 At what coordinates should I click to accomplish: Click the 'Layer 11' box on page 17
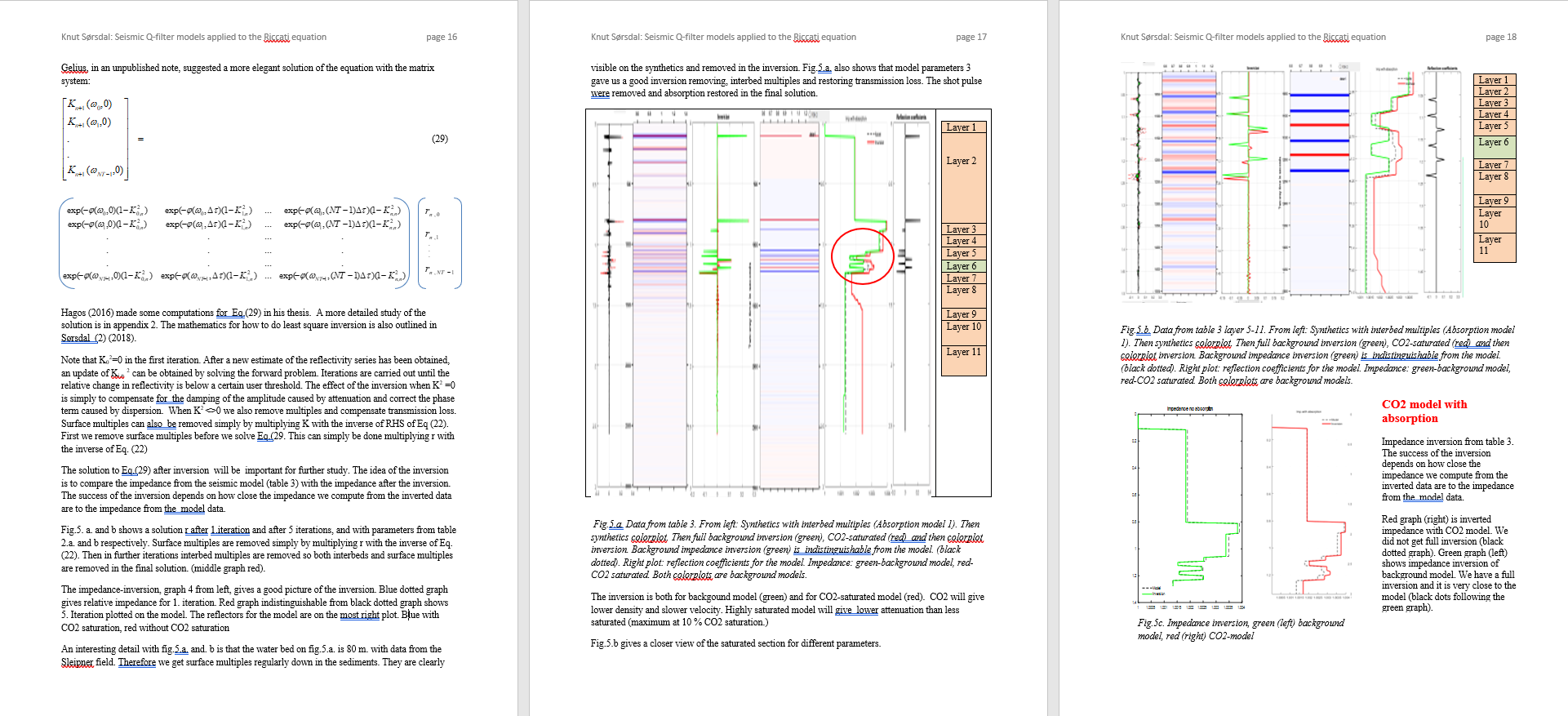[x=963, y=360]
